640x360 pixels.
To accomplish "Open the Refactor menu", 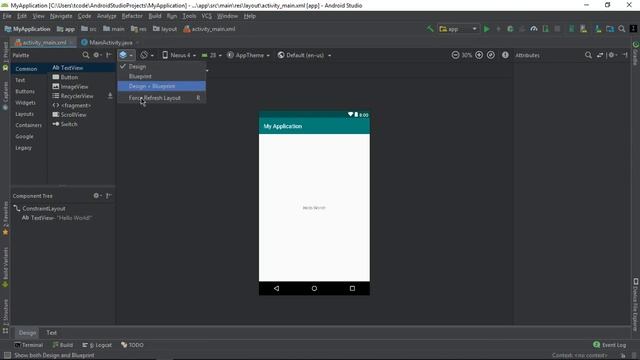I will [132, 16].
